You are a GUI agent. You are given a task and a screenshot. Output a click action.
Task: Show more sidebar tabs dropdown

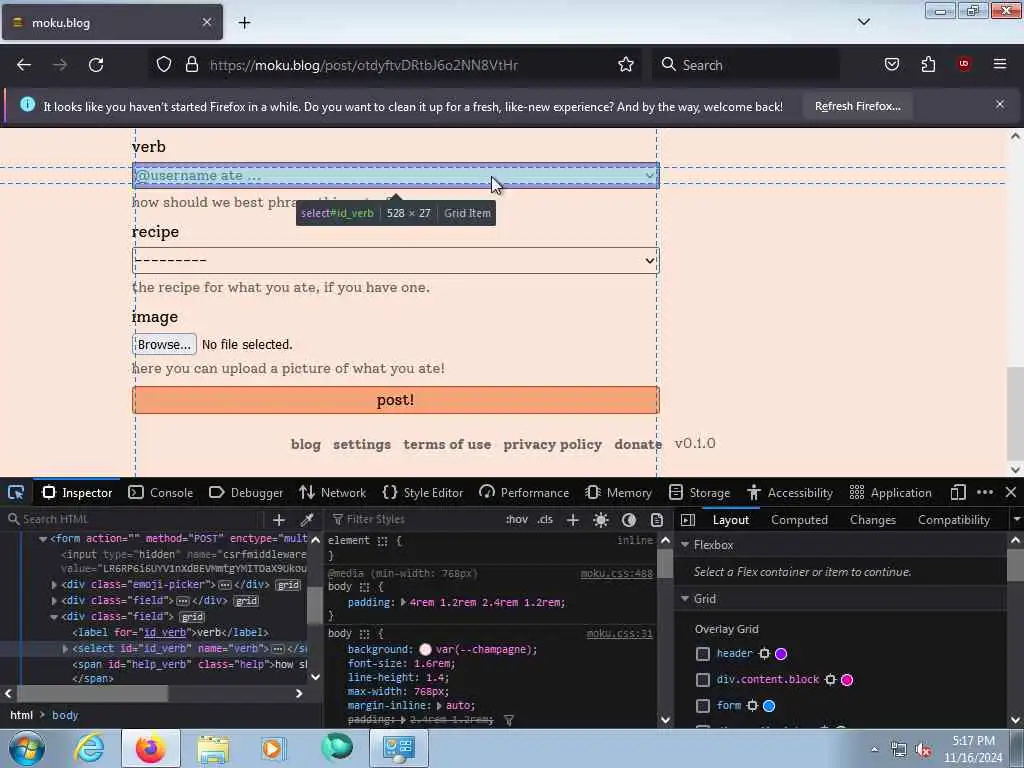click(x=1016, y=520)
